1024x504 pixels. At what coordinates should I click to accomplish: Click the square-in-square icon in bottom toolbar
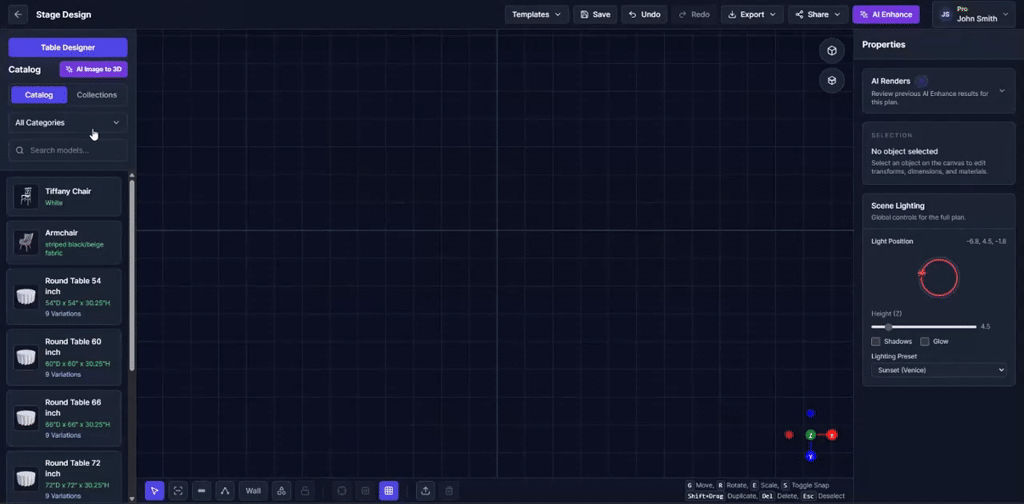pos(365,491)
